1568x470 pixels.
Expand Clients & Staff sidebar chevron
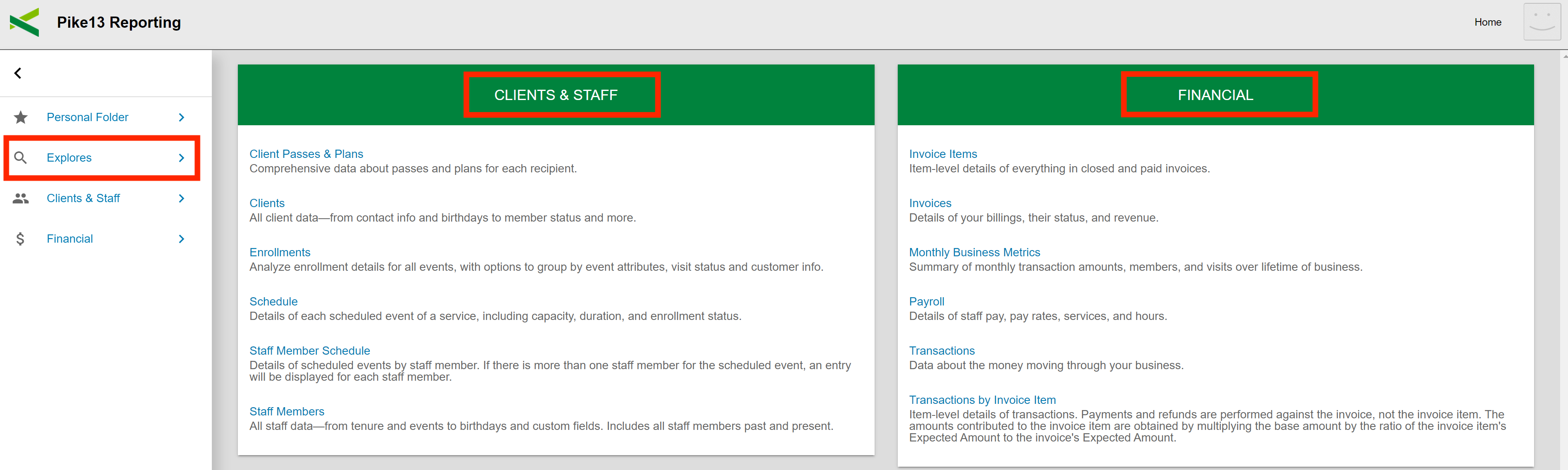tap(181, 199)
